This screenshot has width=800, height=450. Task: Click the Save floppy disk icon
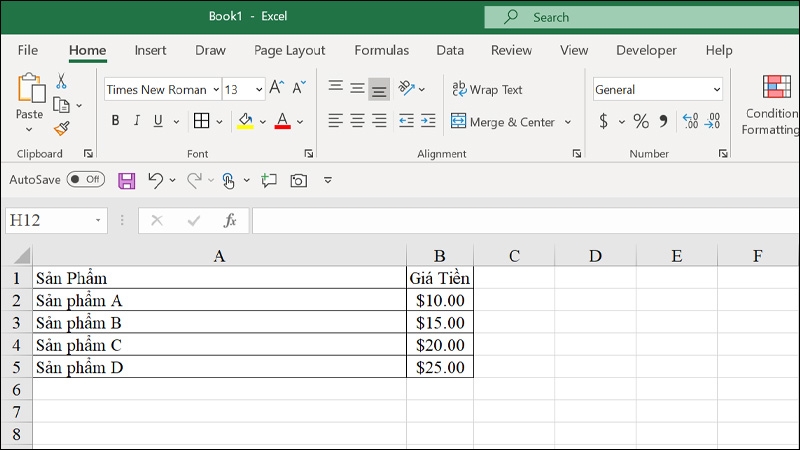[x=126, y=180]
